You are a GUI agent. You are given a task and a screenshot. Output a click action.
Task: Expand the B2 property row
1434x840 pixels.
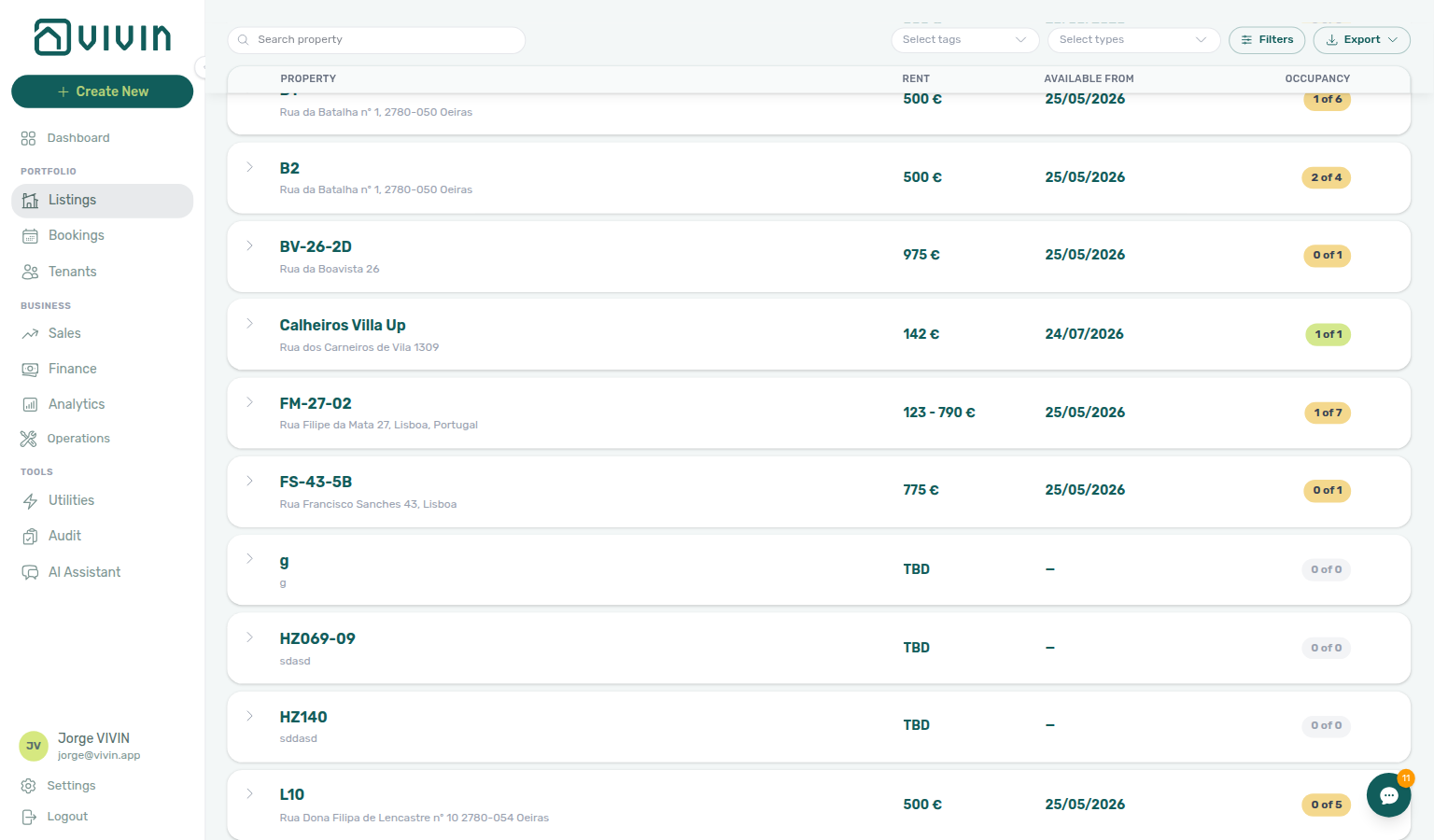pos(250,167)
